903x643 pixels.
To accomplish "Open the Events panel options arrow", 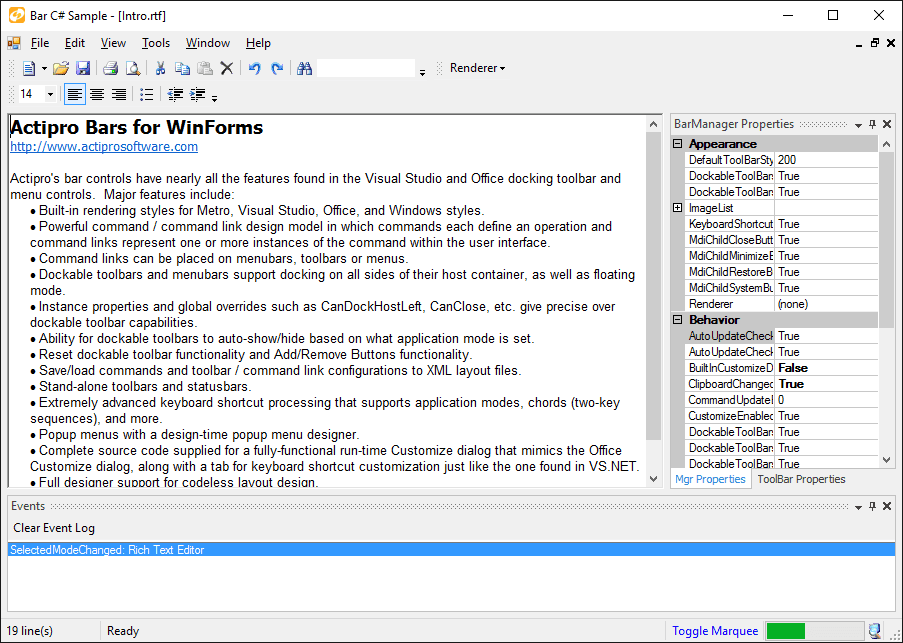I will 858,507.
